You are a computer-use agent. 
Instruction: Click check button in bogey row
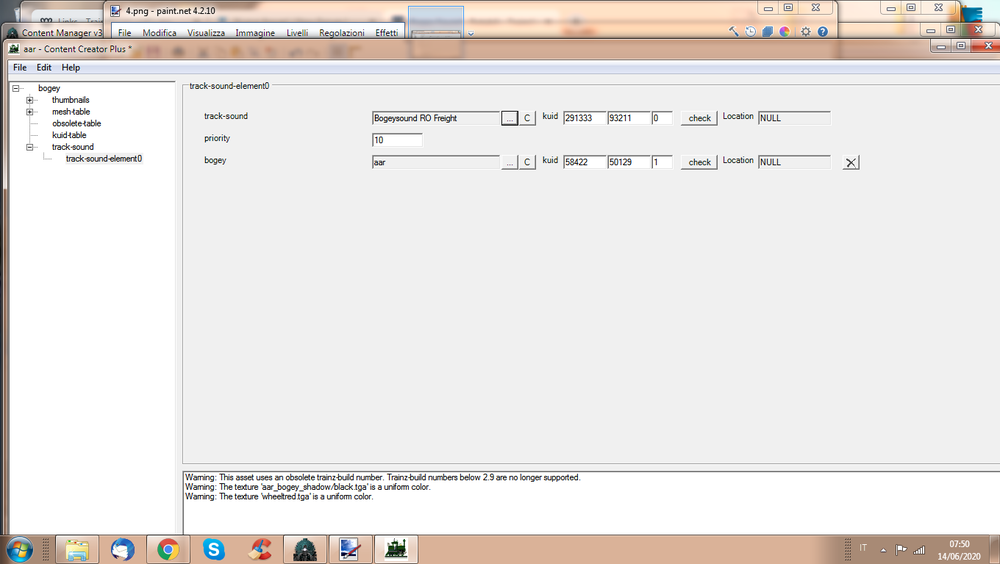click(x=699, y=162)
